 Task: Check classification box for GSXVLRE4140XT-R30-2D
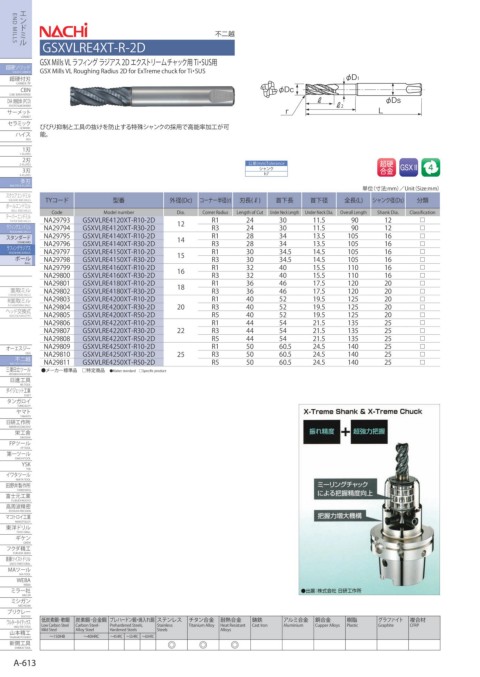click(422, 244)
